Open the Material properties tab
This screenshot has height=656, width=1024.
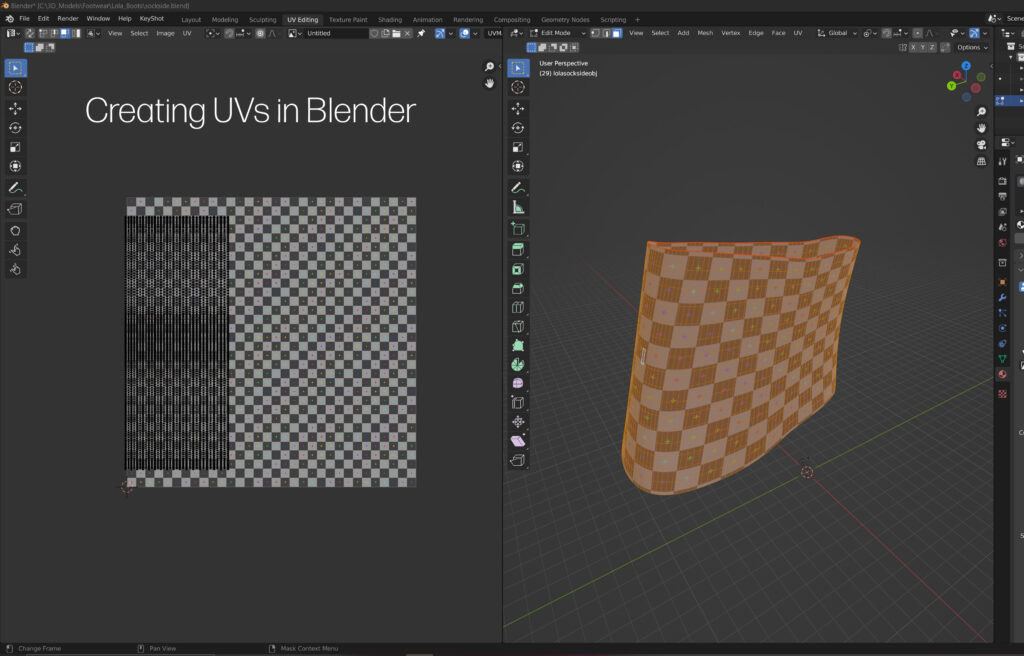pos(1002,374)
